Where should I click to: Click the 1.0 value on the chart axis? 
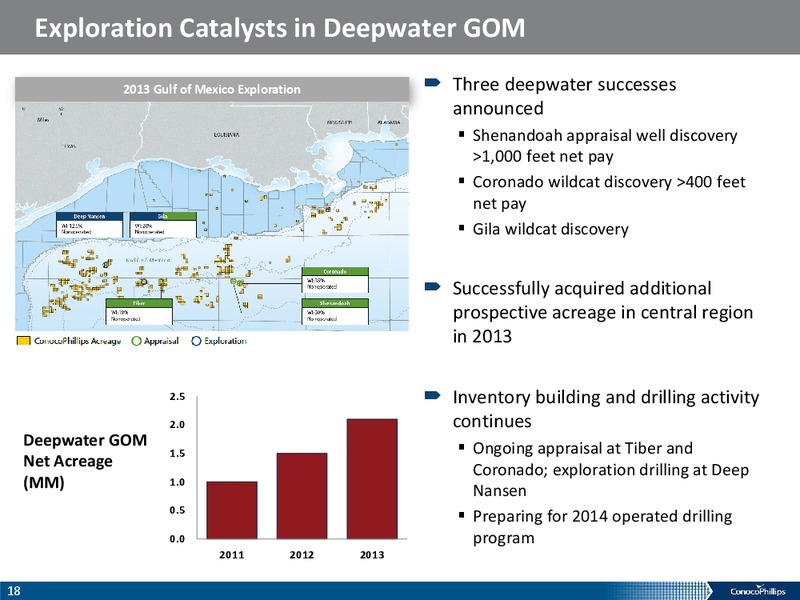click(177, 482)
